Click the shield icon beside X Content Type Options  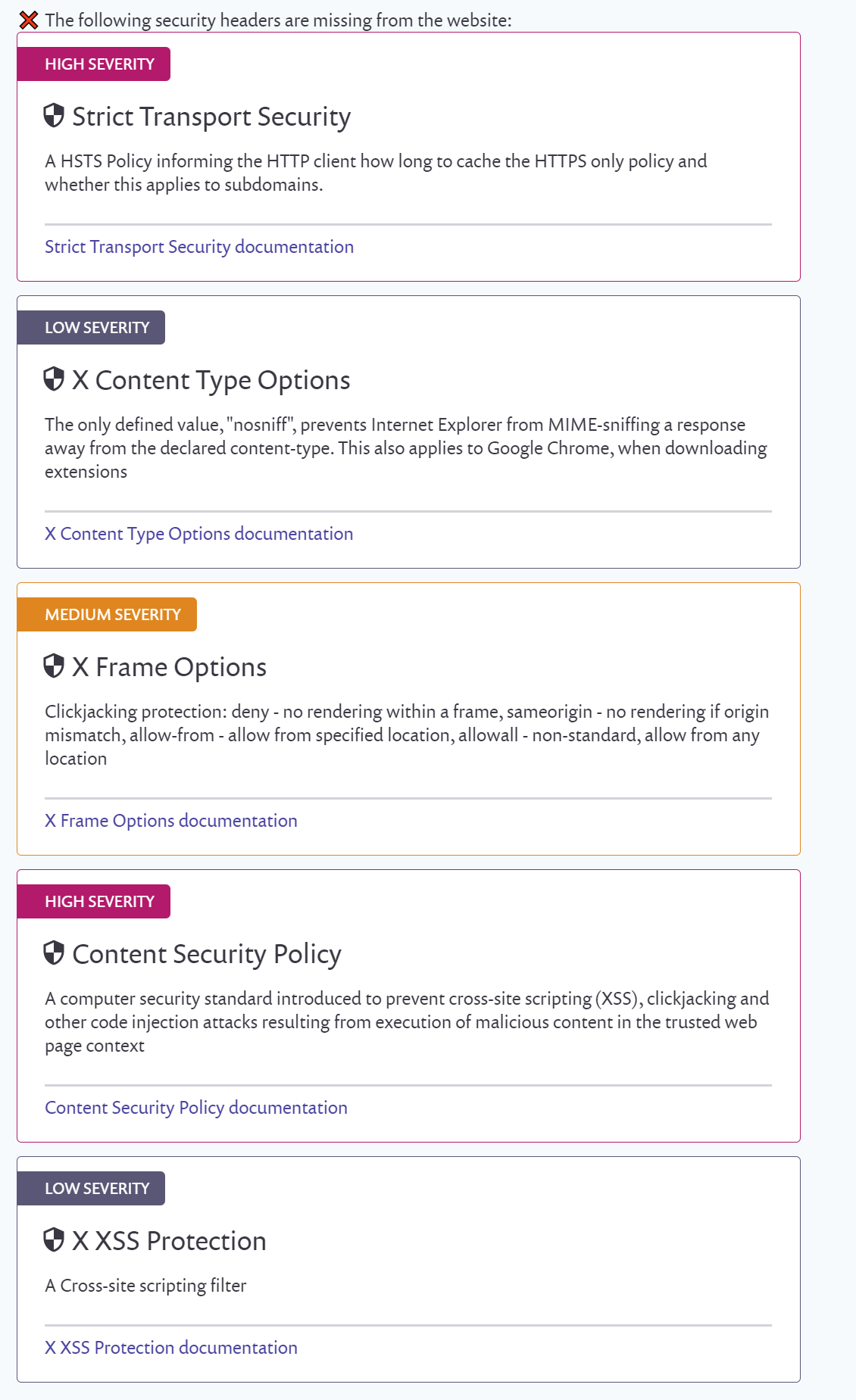52,379
